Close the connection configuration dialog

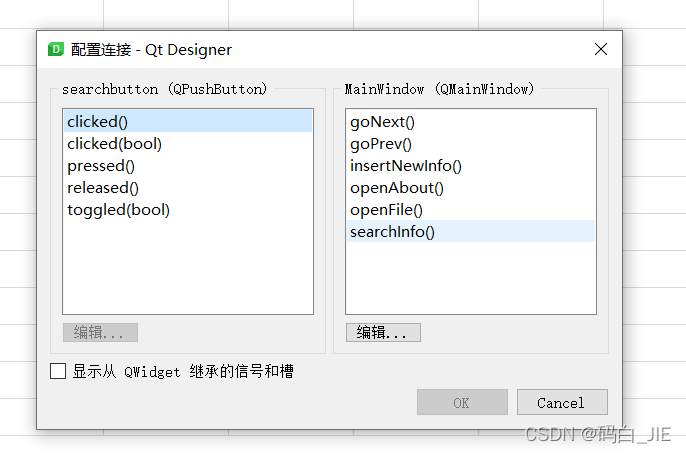click(601, 49)
